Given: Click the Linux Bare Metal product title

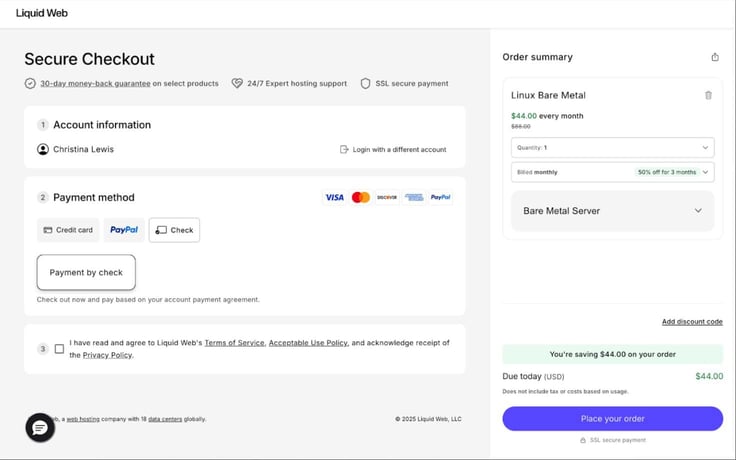Looking at the screenshot, I should [548, 95].
